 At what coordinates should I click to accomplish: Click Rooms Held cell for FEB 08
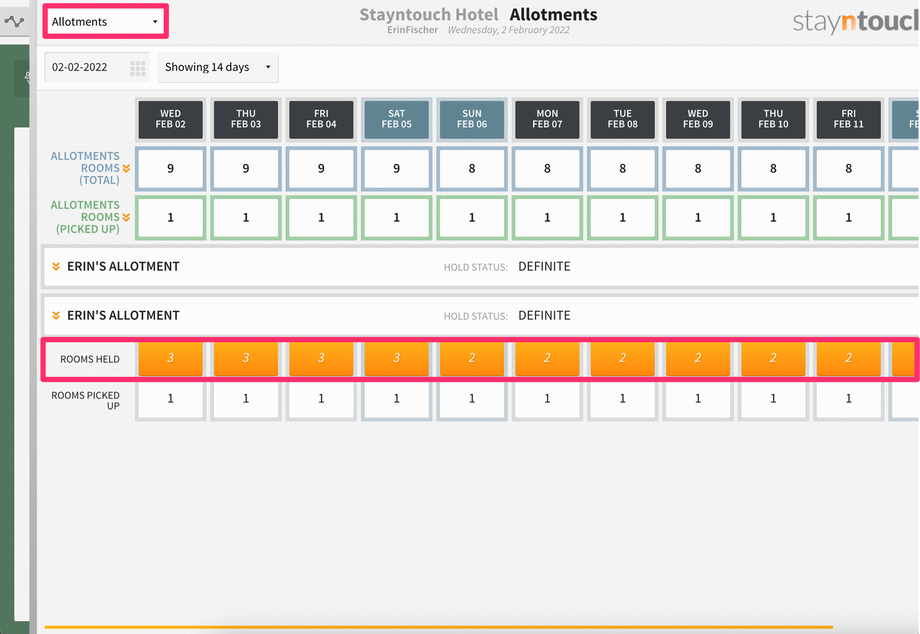[x=623, y=358]
